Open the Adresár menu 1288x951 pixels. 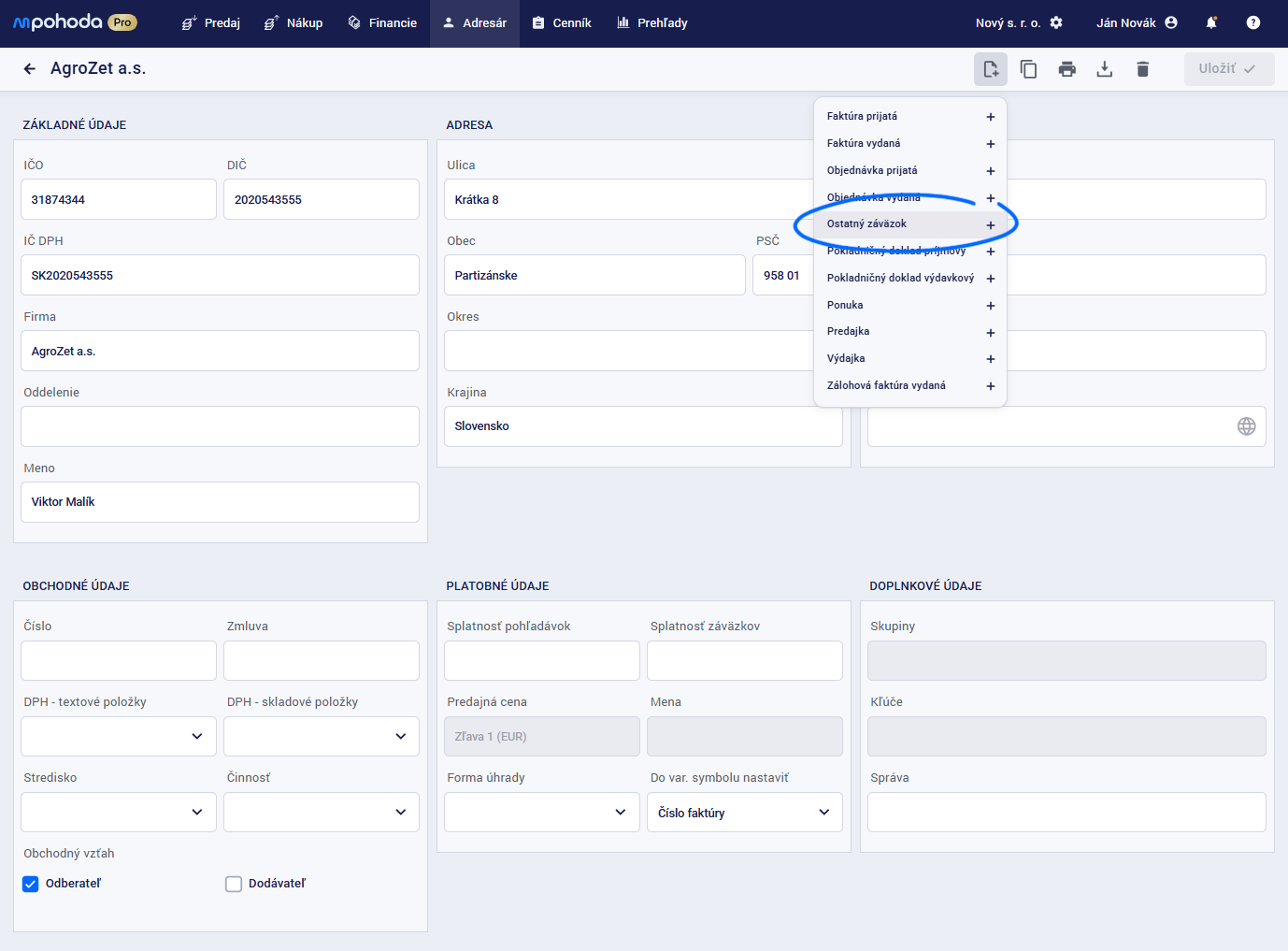point(475,23)
